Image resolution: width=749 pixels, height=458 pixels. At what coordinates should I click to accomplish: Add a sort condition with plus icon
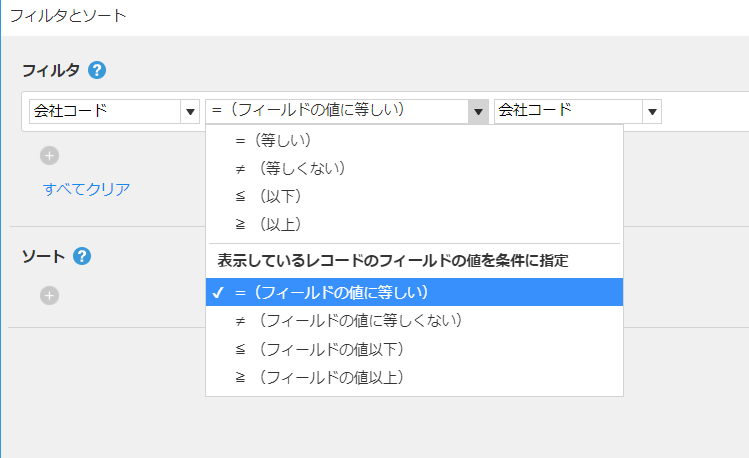pyautogui.click(x=49, y=296)
